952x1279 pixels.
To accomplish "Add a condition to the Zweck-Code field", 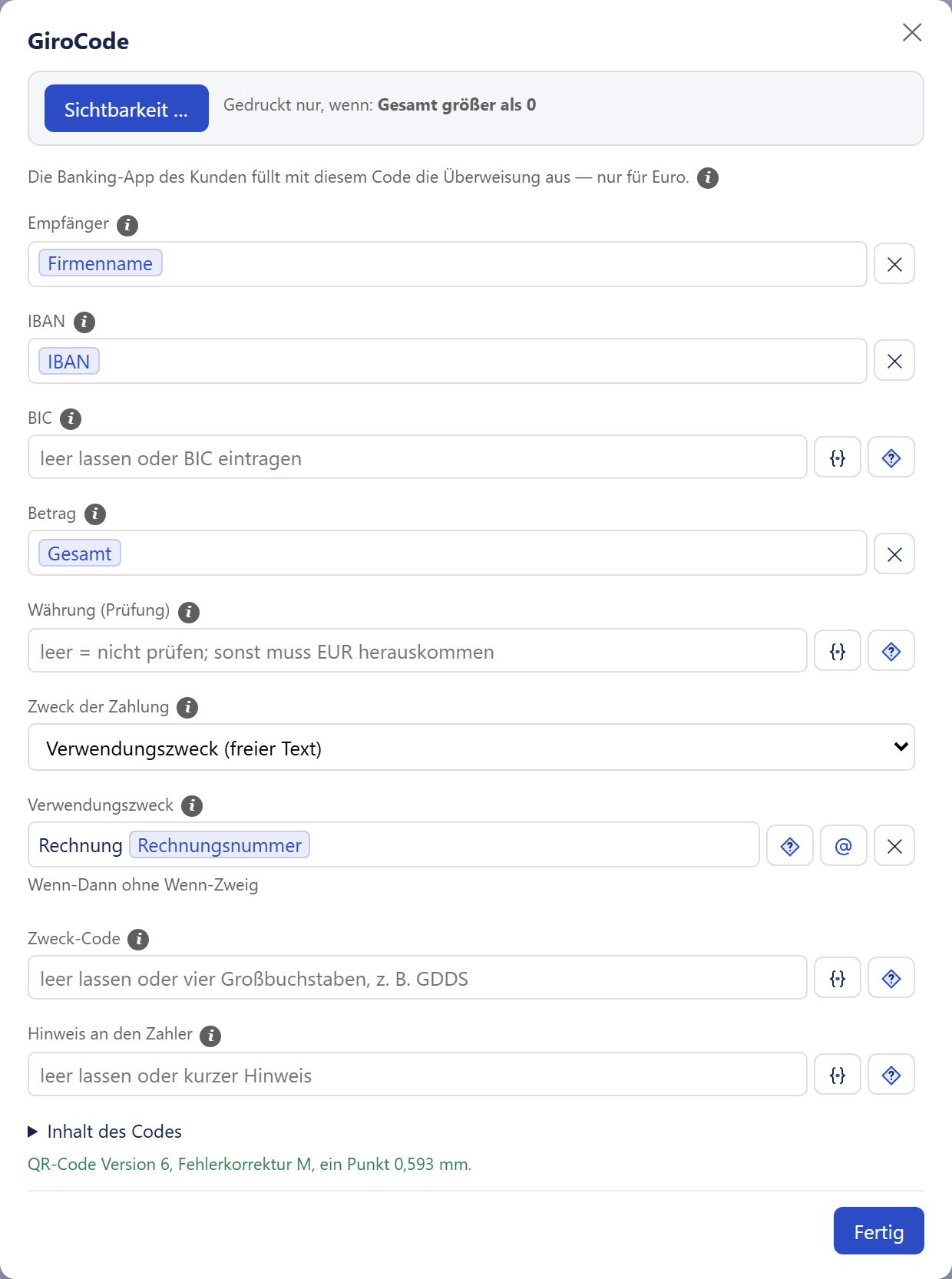I will click(x=891, y=978).
